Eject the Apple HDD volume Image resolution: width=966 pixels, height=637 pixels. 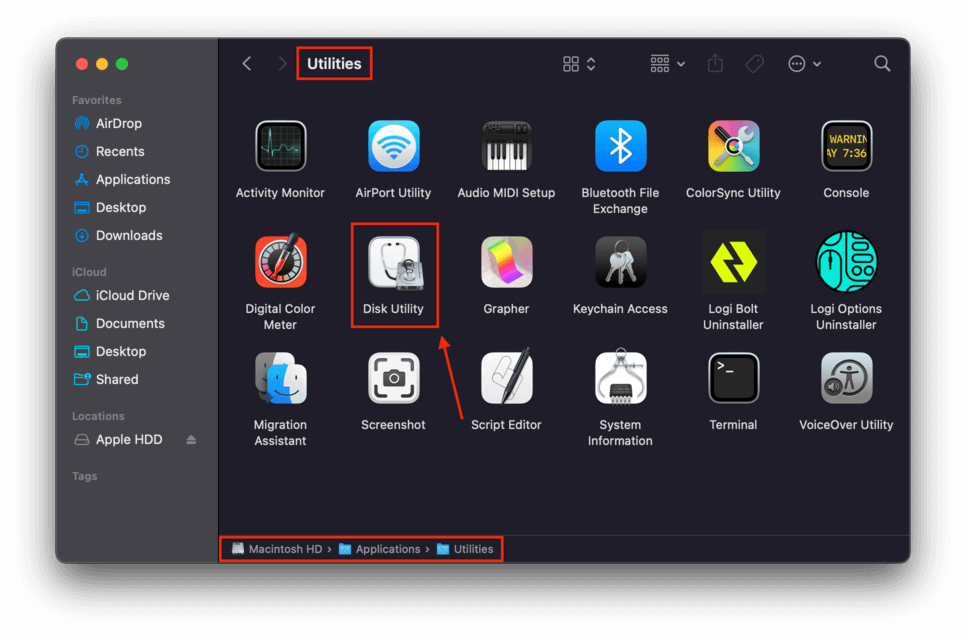(x=191, y=439)
